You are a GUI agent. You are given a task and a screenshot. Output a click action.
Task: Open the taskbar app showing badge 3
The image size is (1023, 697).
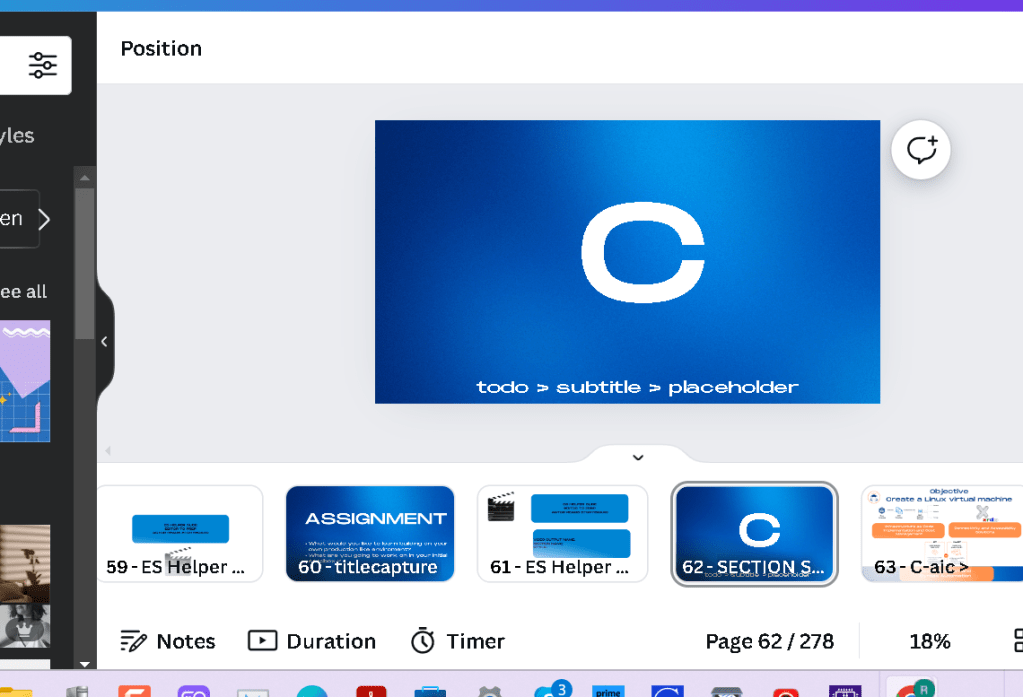[x=552, y=689]
